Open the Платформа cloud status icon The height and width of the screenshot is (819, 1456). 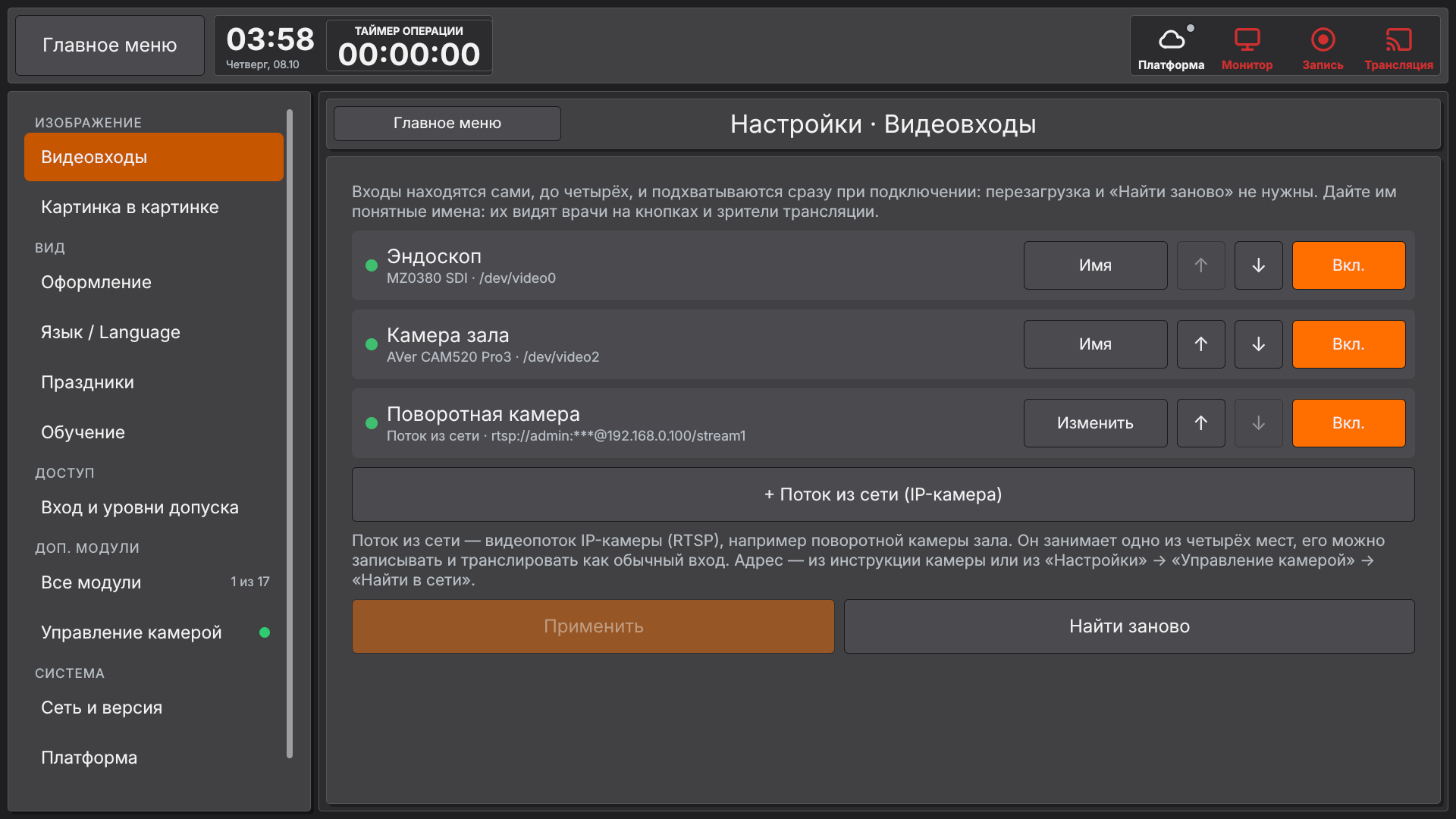(1171, 47)
